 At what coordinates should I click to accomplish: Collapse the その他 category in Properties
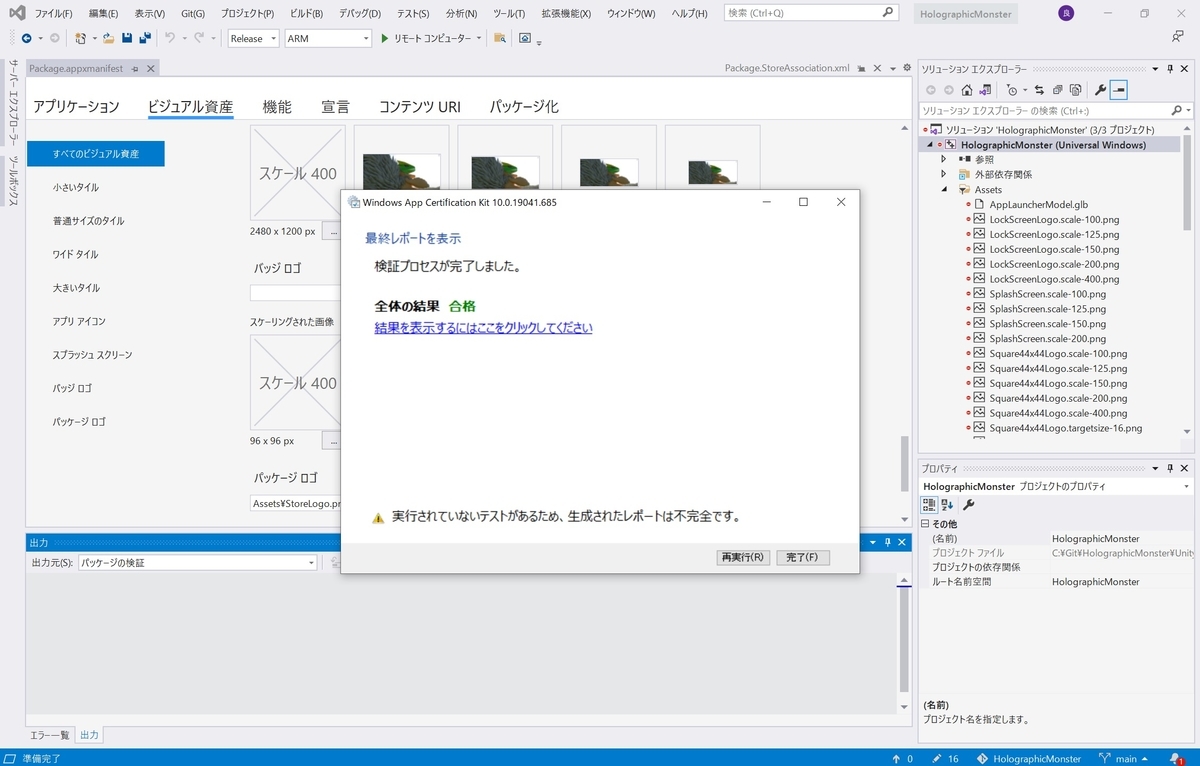(x=925, y=524)
